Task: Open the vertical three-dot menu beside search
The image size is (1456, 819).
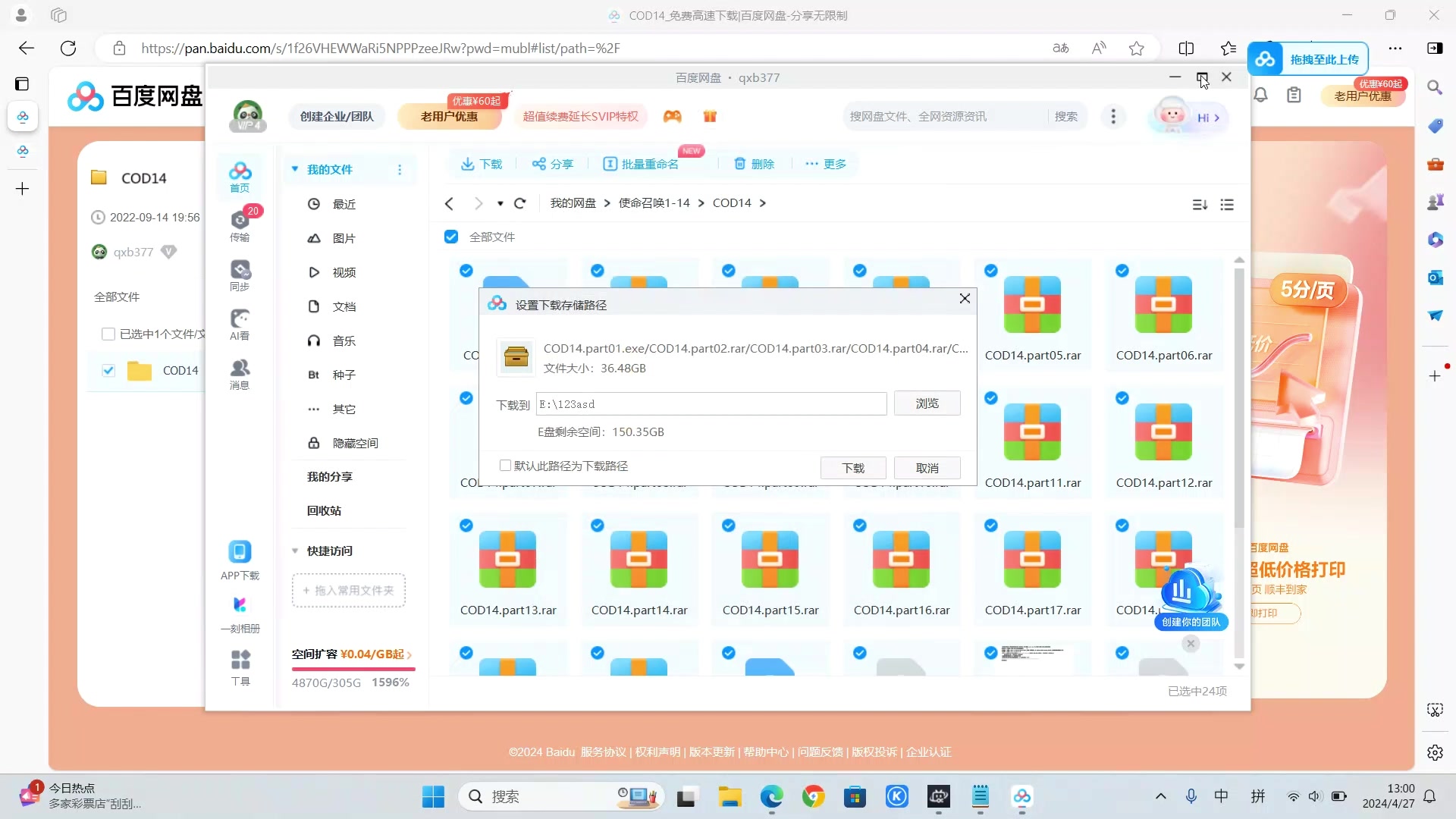Action: coord(1113,117)
